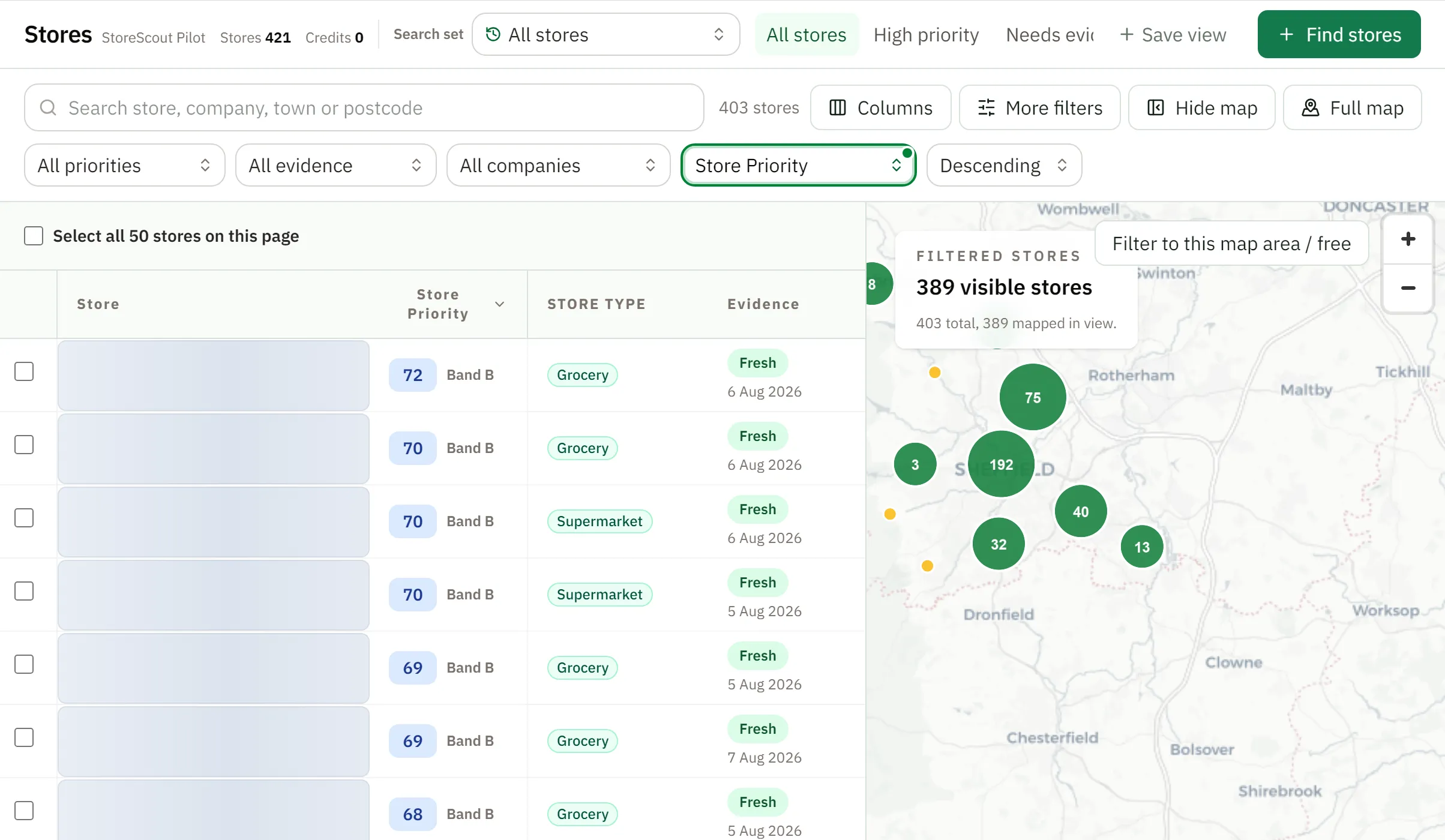Click the 72 priority score badge
The width and height of the screenshot is (1445, 840).
pyautogui.click(x=412, y=375)
